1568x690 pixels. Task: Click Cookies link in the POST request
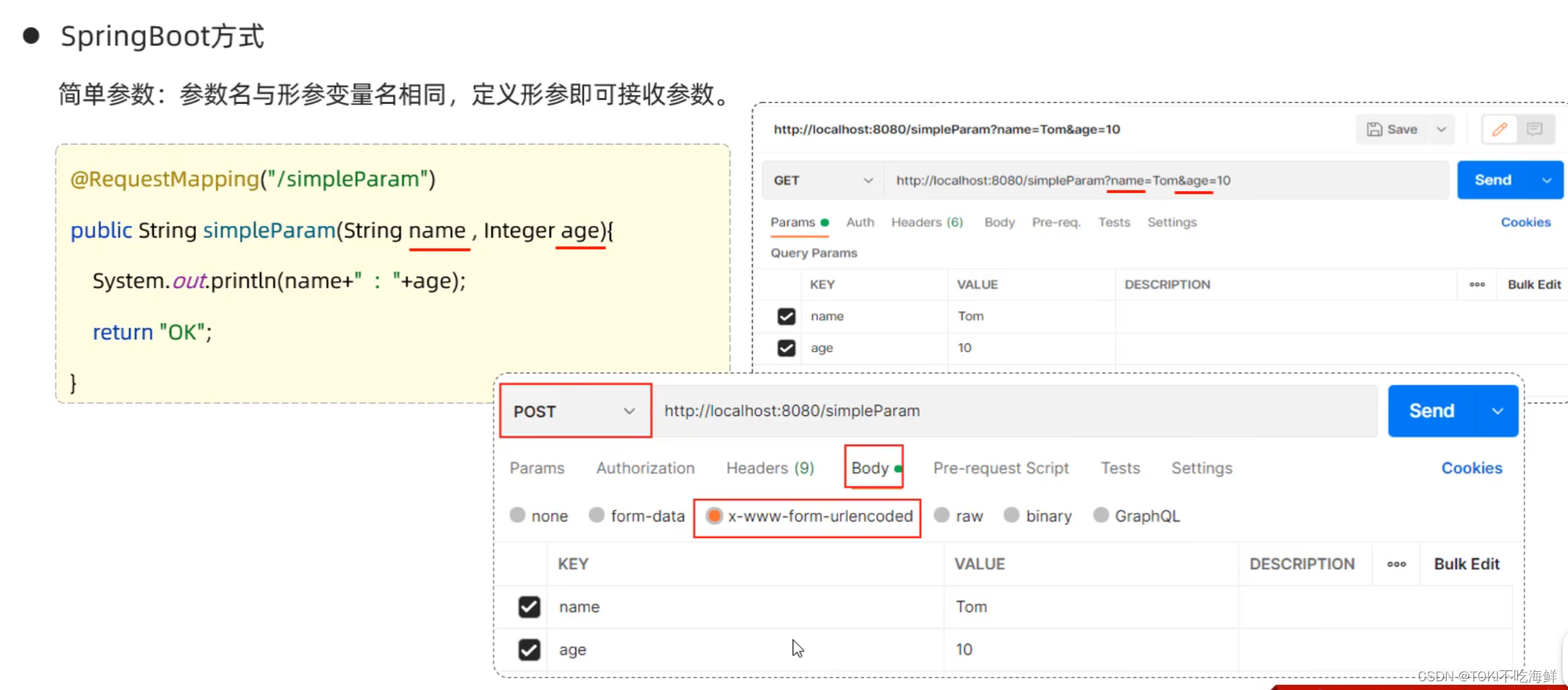(x=1472, y=468)
